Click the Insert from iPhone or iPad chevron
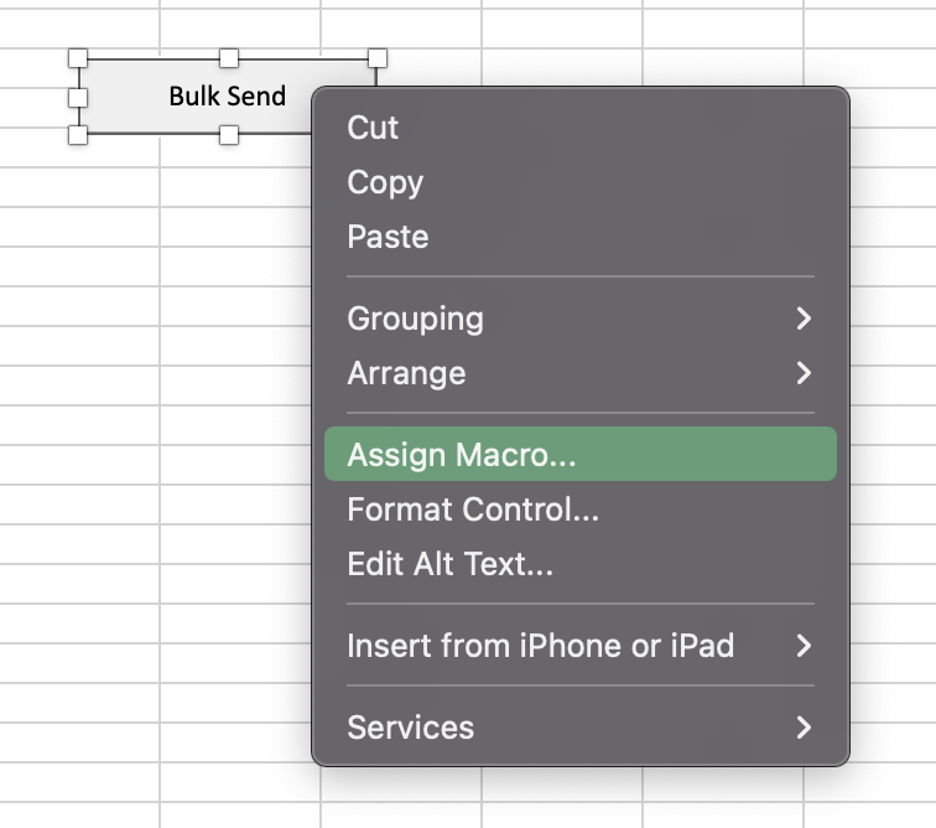 805,646
